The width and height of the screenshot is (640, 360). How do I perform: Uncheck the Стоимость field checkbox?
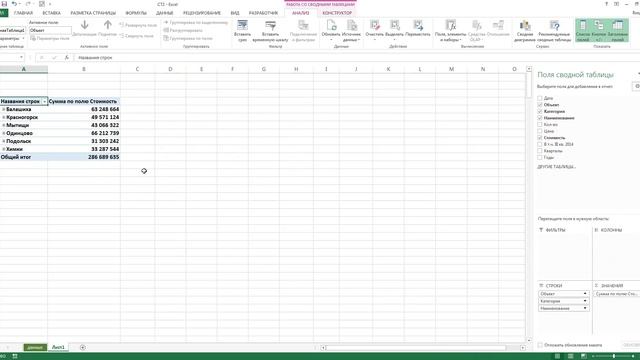coord(540,138)
